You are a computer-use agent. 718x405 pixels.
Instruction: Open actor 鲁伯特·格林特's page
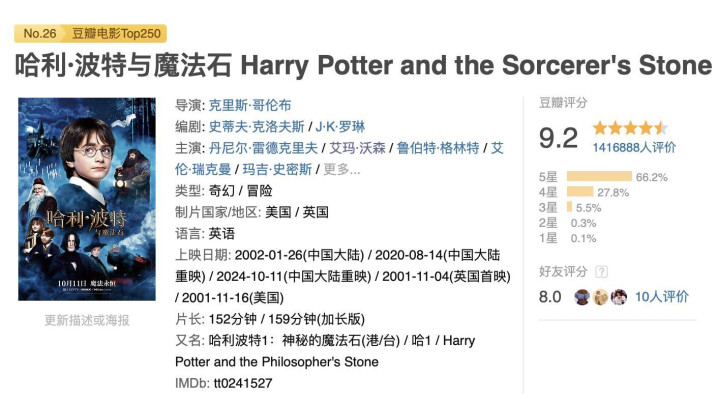tap(439, 148)
